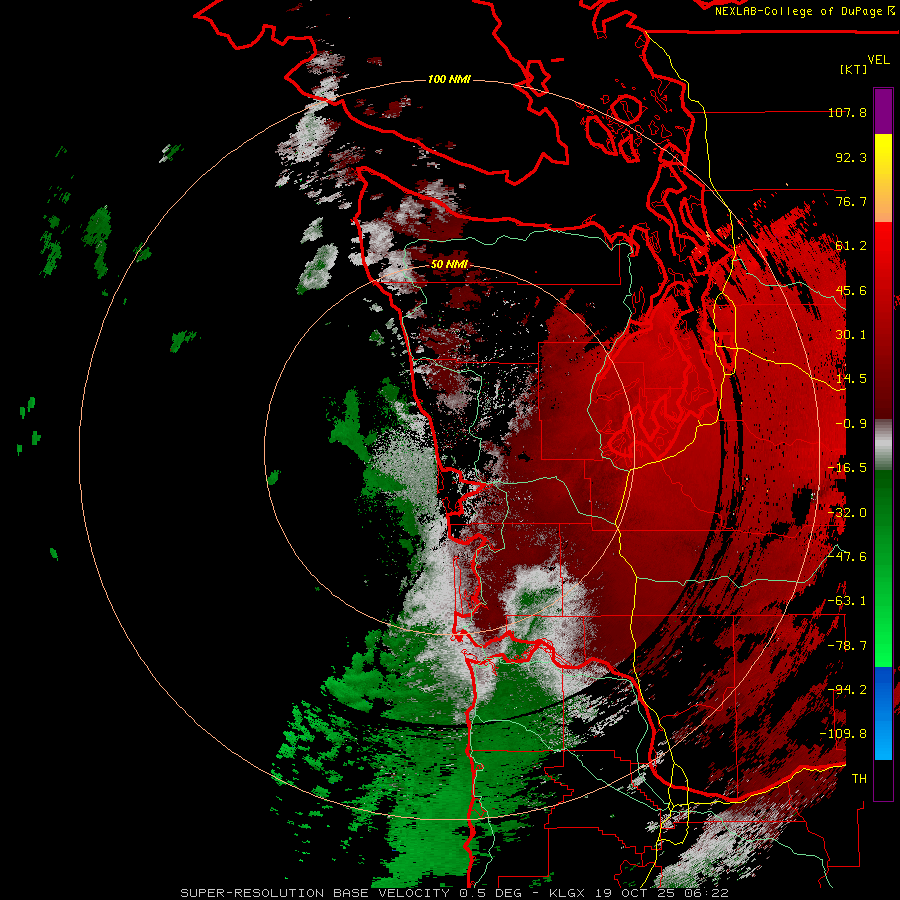This screenshot has width=900, height=900.
Task: Click the 61.2 velocity scale value
Action: 851,246
